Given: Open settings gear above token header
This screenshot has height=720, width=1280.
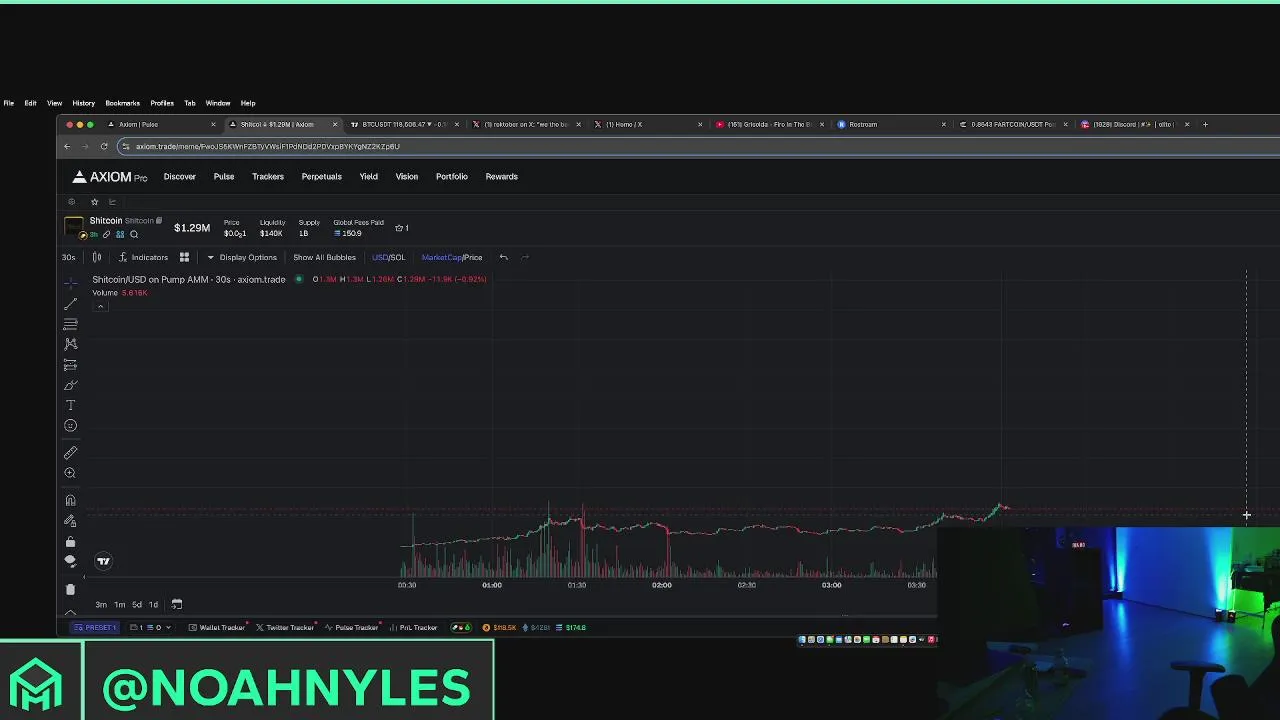Looking at the screenshot, I should (x=71, y=202).
